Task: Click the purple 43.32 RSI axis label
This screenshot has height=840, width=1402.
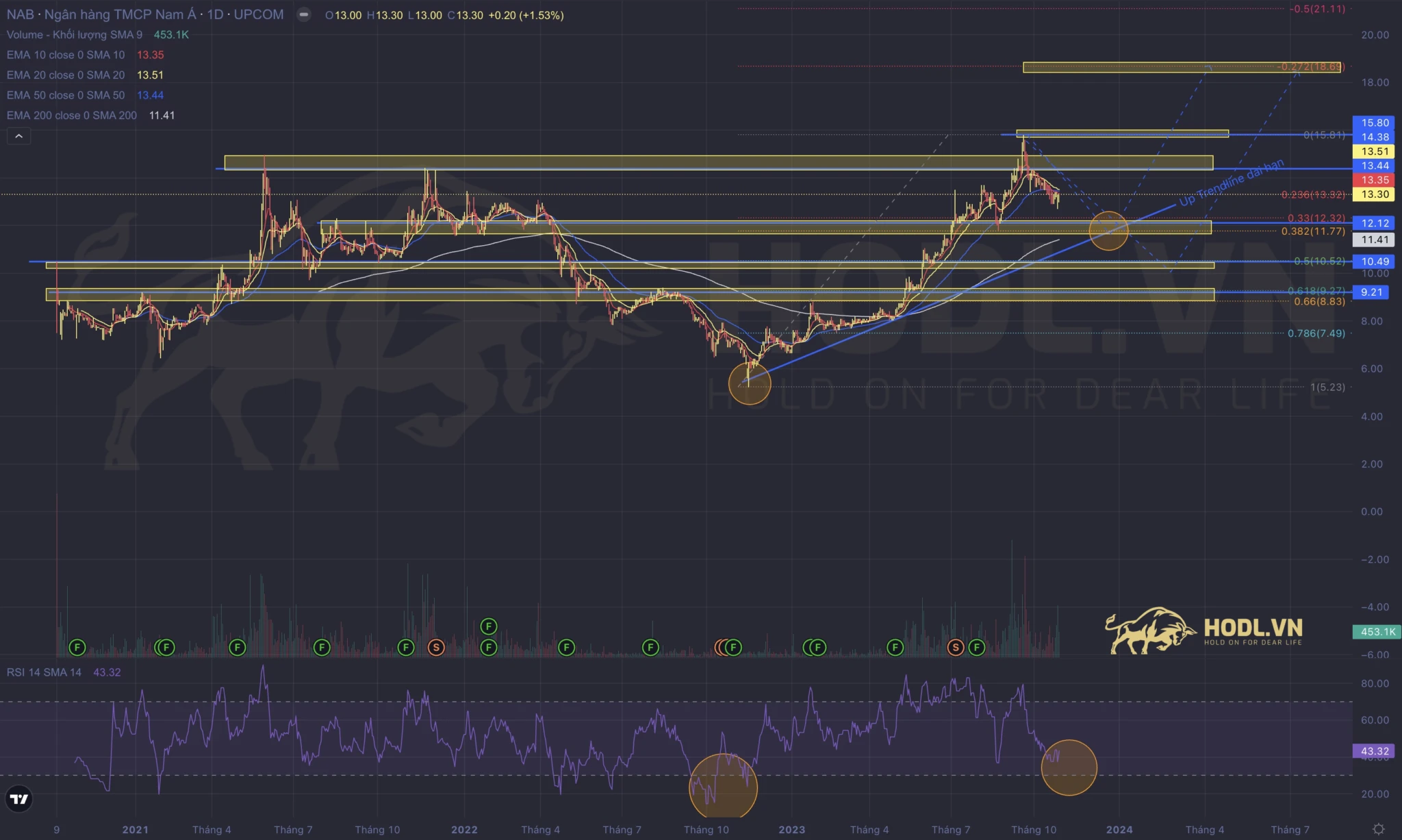Action: pyautogui.click(x=1375, y=751)
